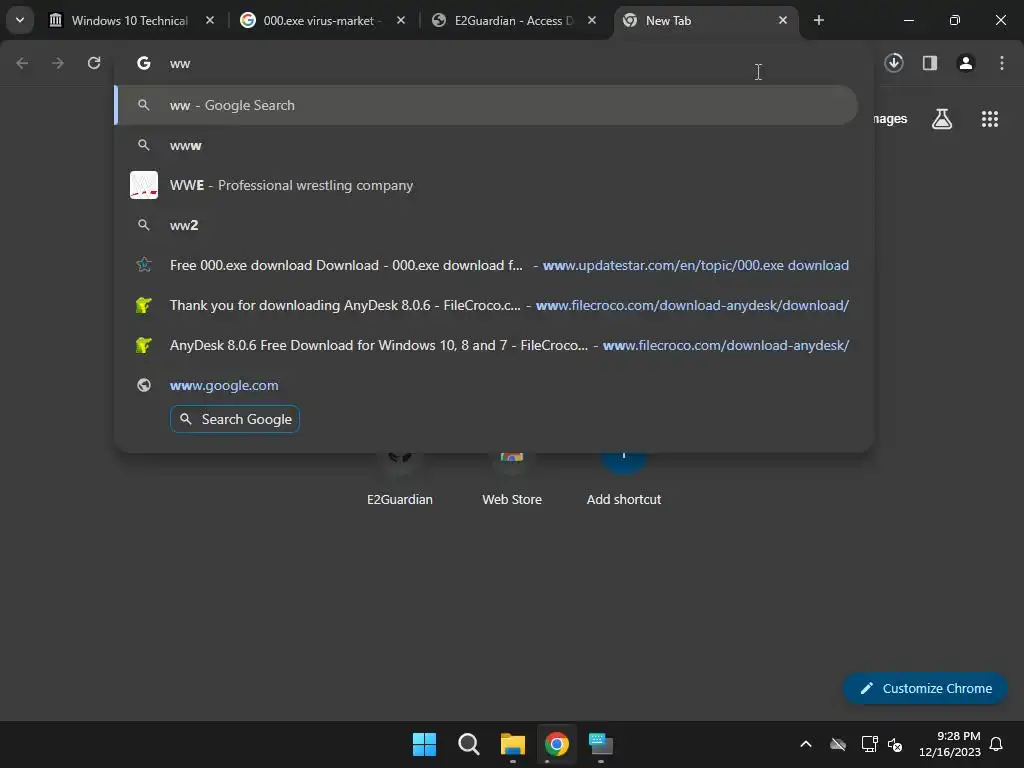The image size is (1024, 768).
Task: Click the OneDrive cloud tray icon
Action: click(838, 744)
